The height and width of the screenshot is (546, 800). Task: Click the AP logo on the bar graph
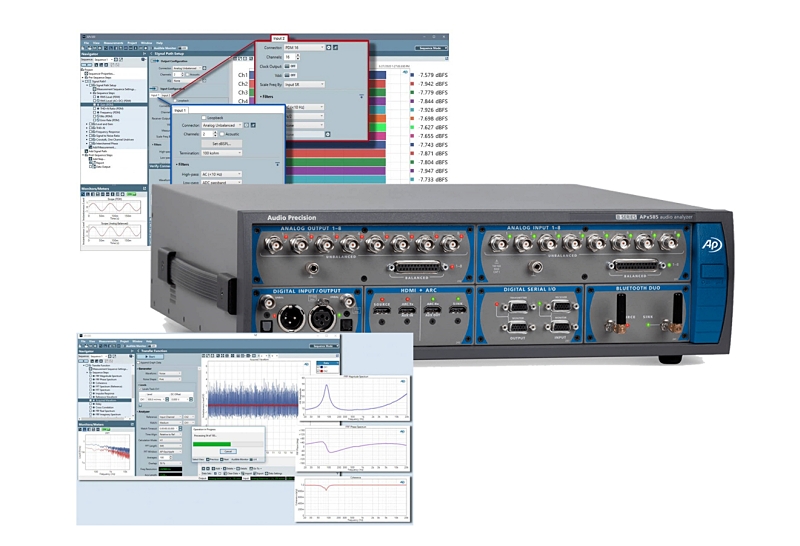[405, 72]
